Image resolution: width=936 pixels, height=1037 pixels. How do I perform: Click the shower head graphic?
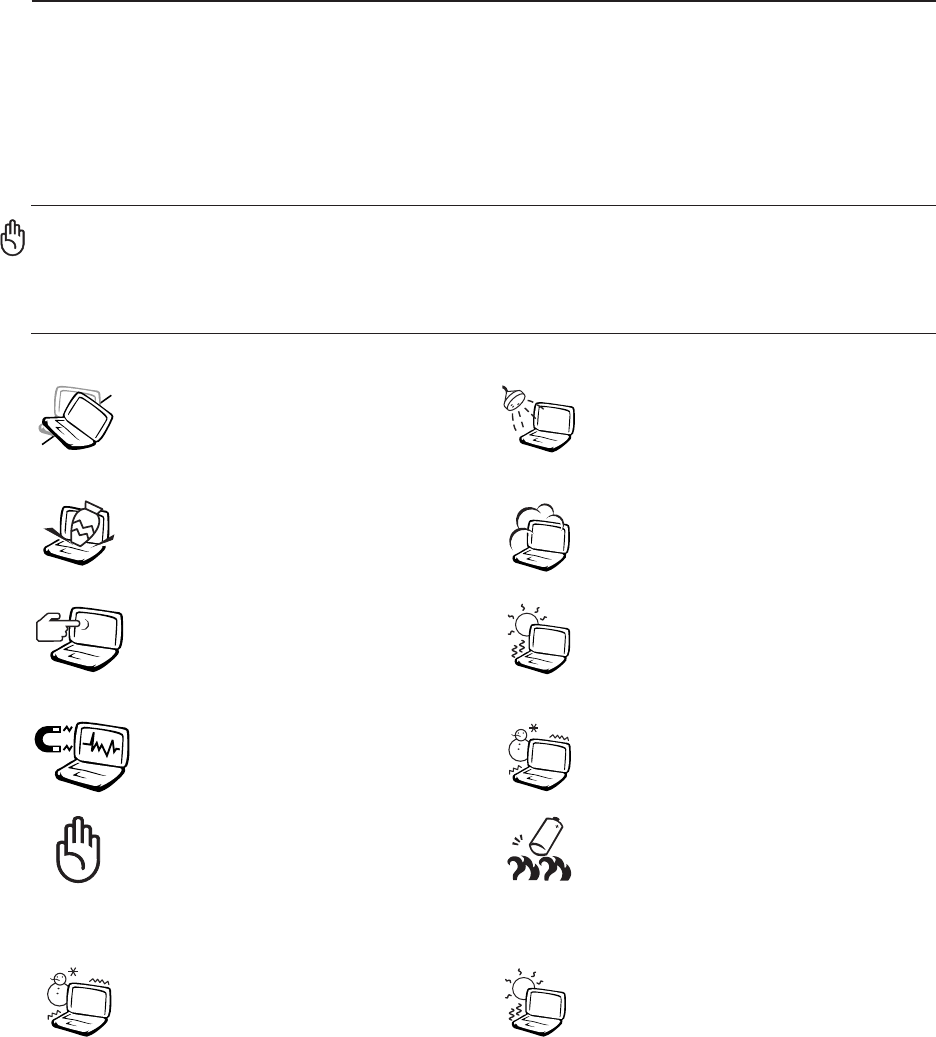tap(513, 397)
